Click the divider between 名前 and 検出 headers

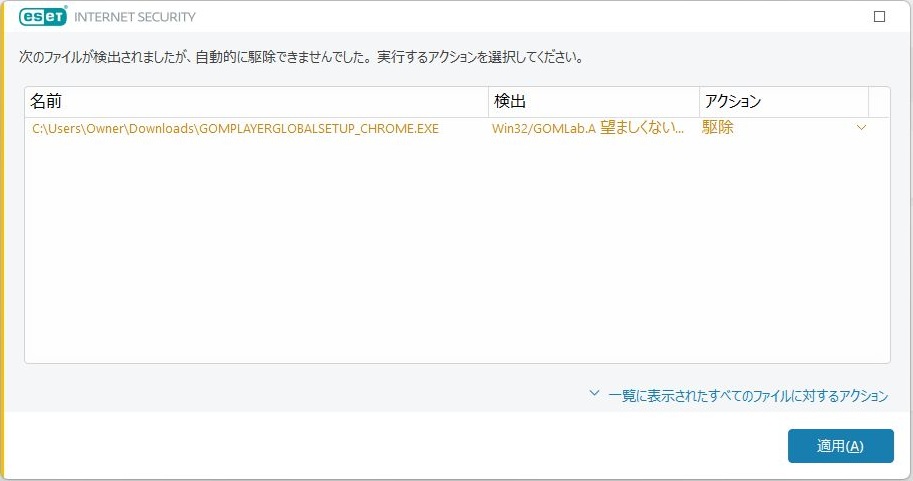488,102
